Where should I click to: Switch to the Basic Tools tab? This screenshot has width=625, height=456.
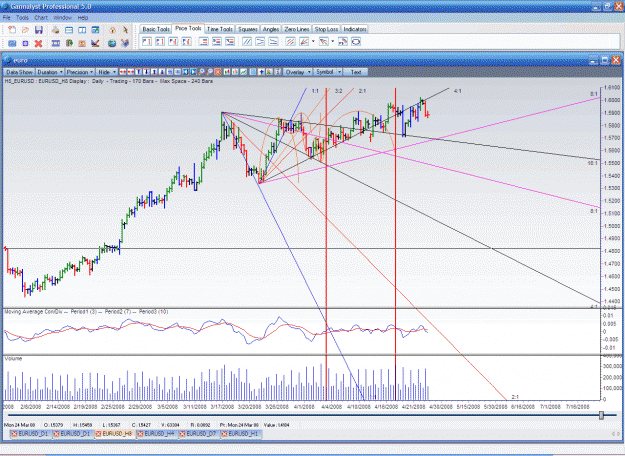[156, 29]
